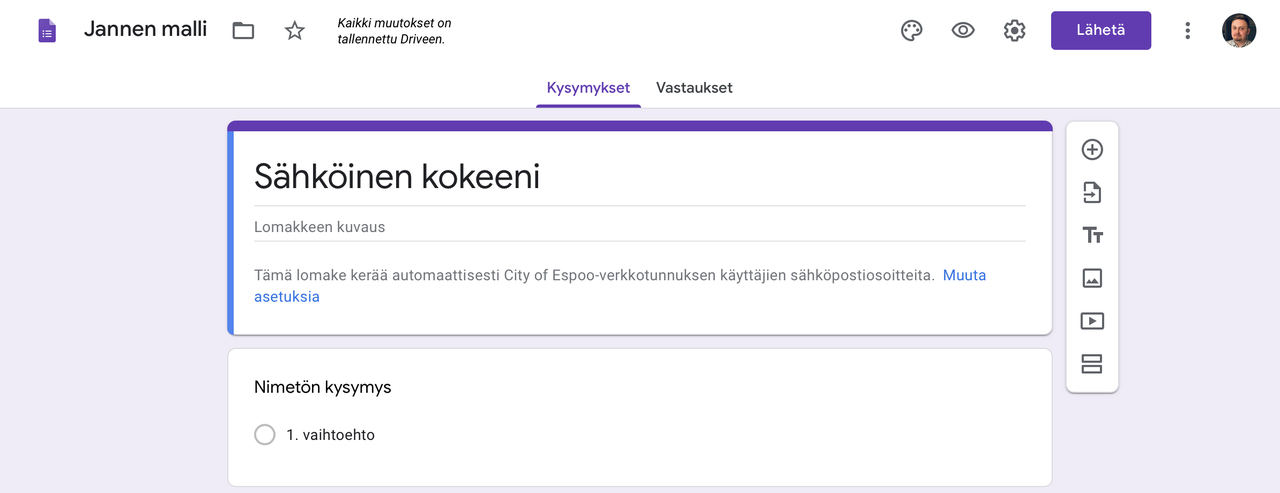Select the 1. vaihtoehto radio button
This screenshot has height=493, width=1280.
[265, 435]
